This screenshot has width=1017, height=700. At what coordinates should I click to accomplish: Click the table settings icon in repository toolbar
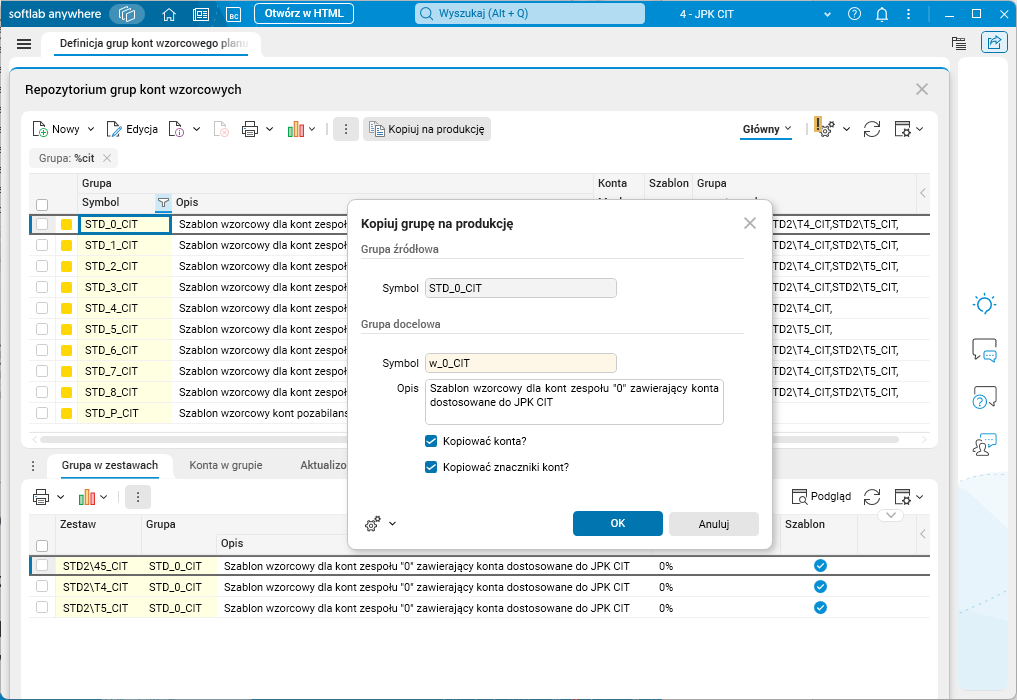(902, 129)
